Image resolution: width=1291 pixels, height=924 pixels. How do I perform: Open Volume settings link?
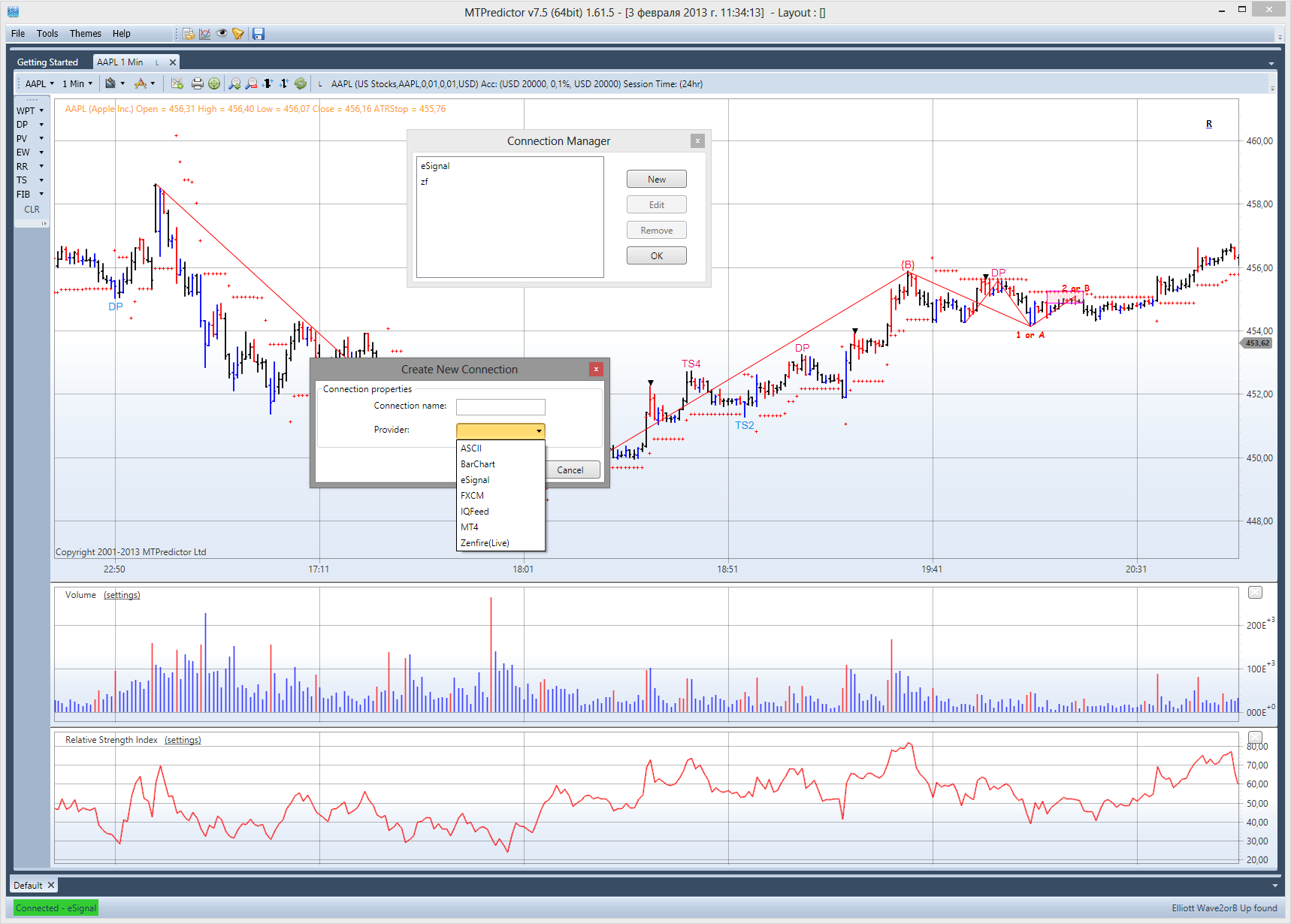click(x=122, y=595)
